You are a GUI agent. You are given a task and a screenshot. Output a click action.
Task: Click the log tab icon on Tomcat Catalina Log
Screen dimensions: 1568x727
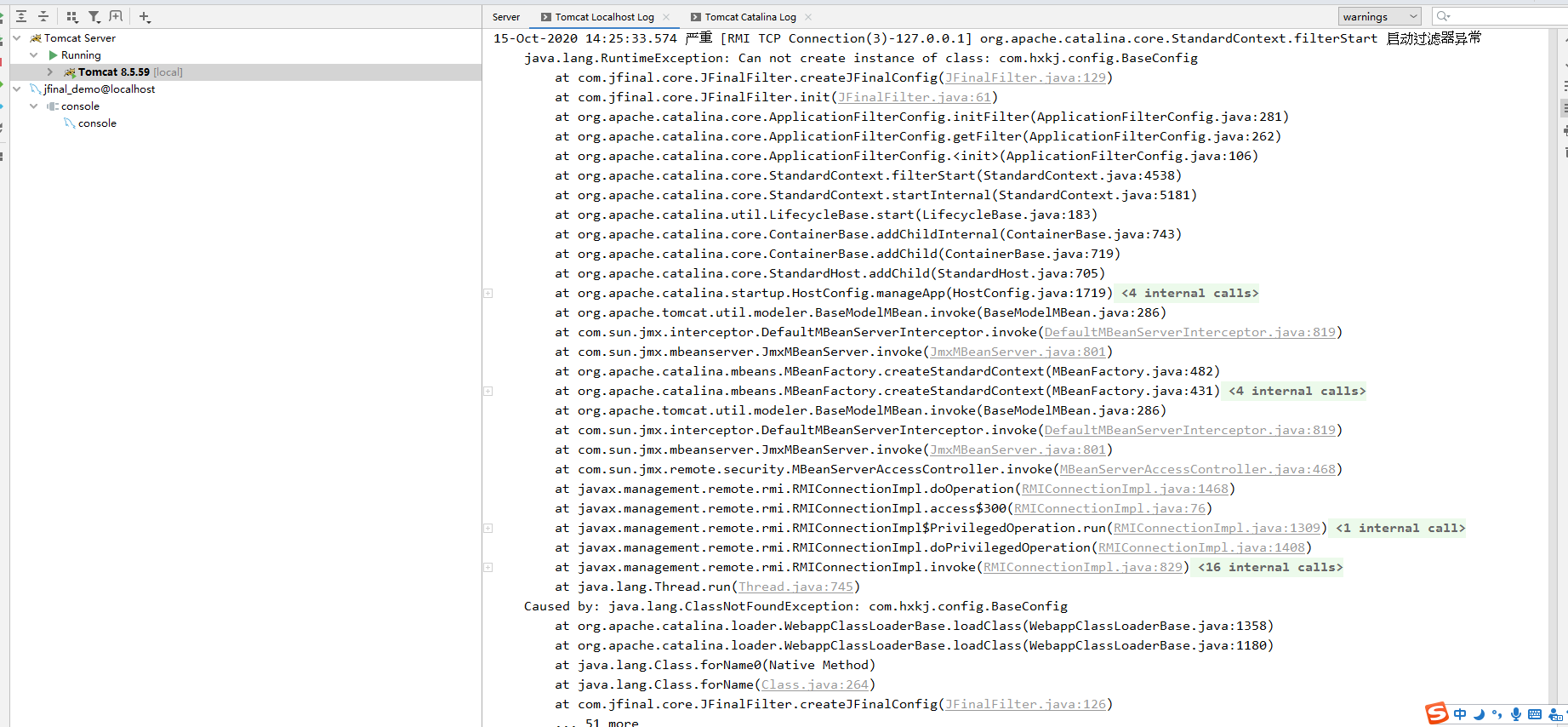(x=696, y=17)
